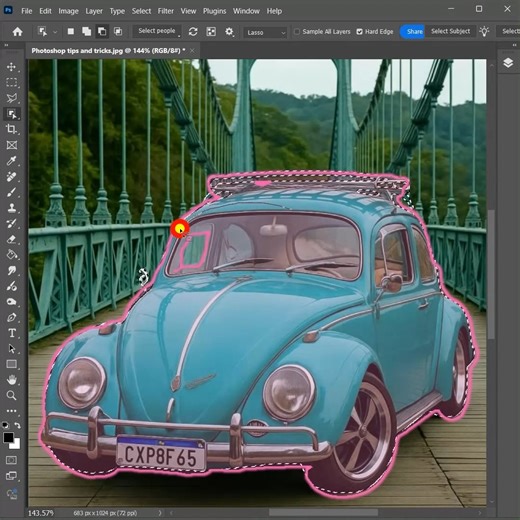Expand status bar info arrow

coord(160,513)
